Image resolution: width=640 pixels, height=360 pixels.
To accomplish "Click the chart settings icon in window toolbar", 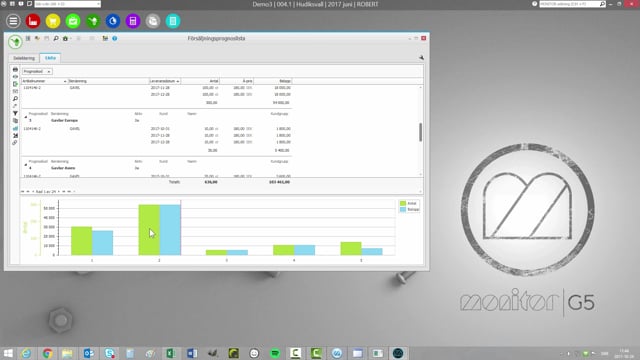I will [105, 38].
